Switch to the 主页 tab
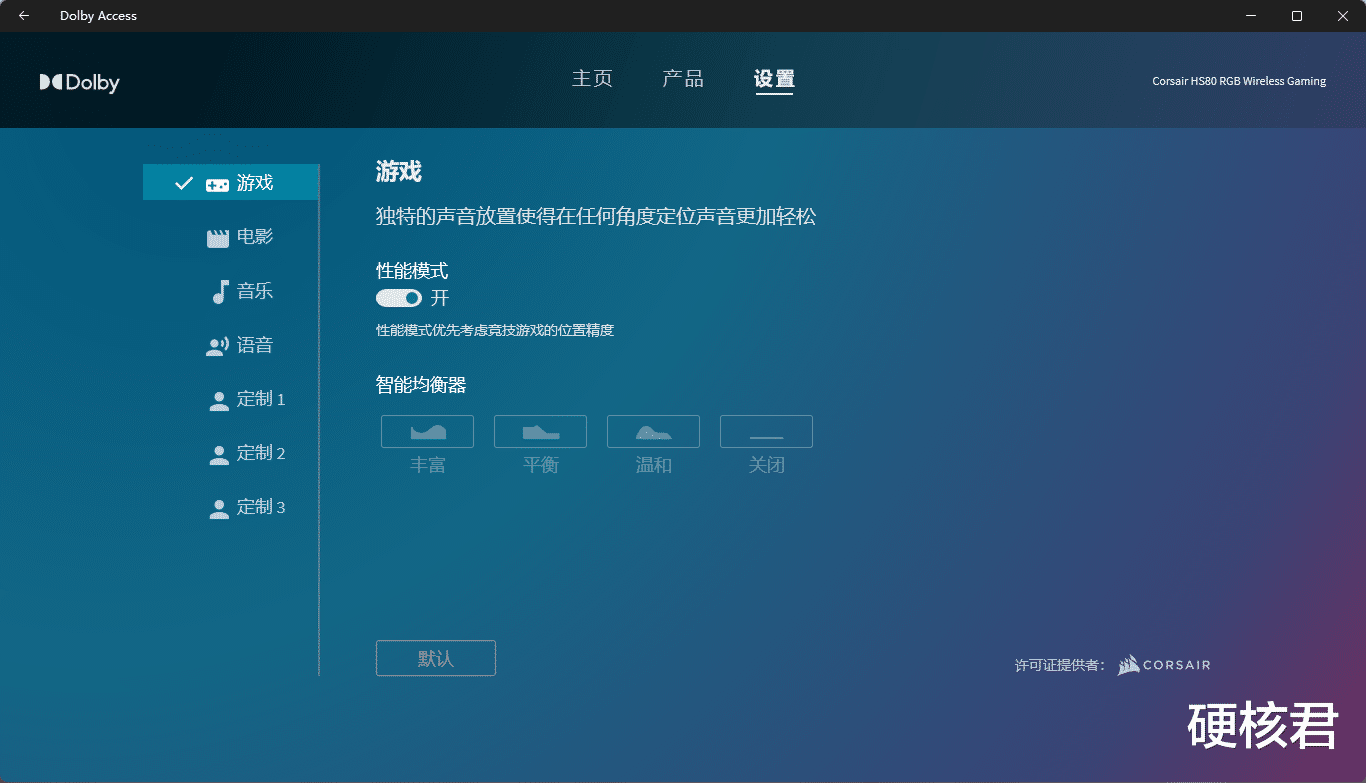Viewport: 1366px width, 783px height. pos(592,79)
